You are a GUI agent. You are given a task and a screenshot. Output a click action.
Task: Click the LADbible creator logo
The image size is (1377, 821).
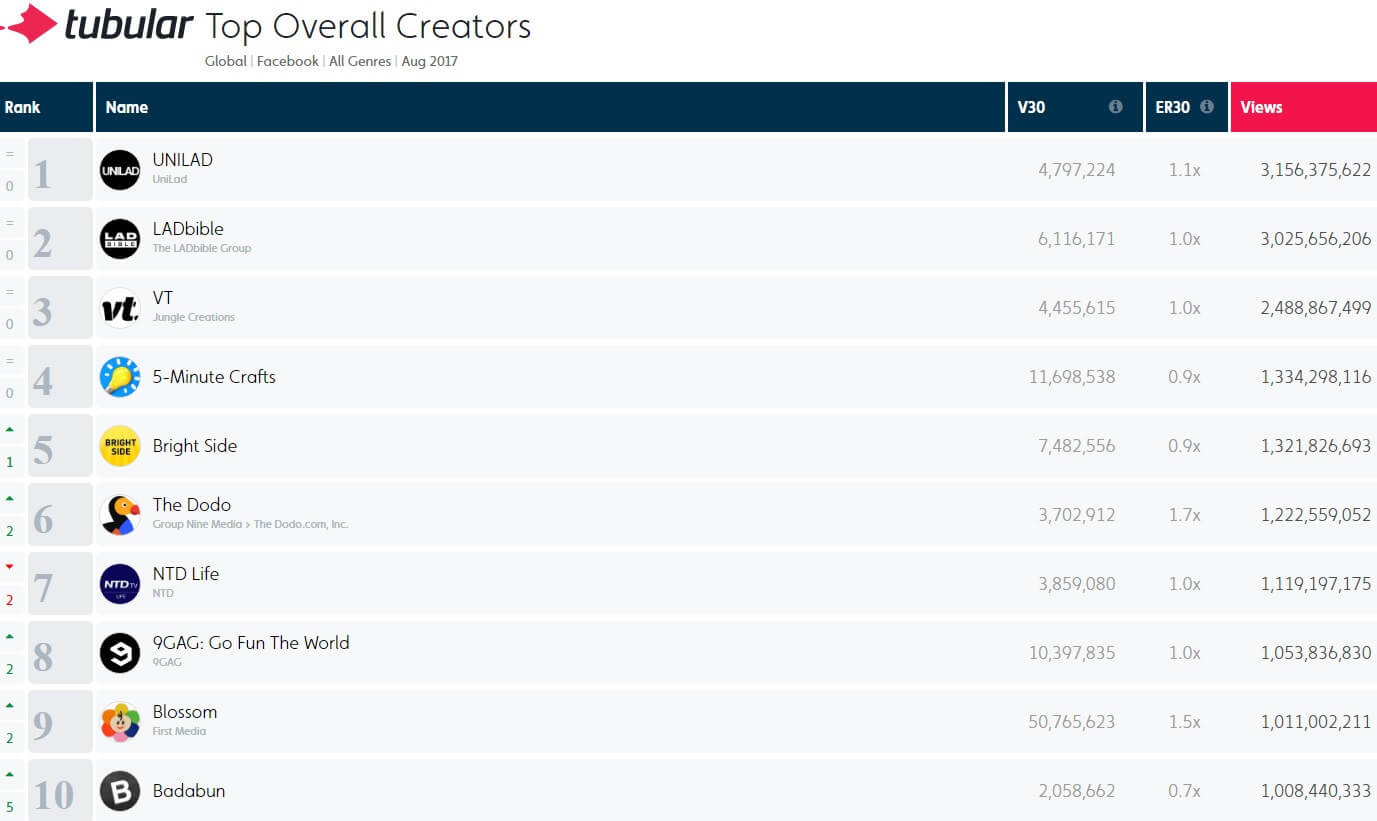120,239
